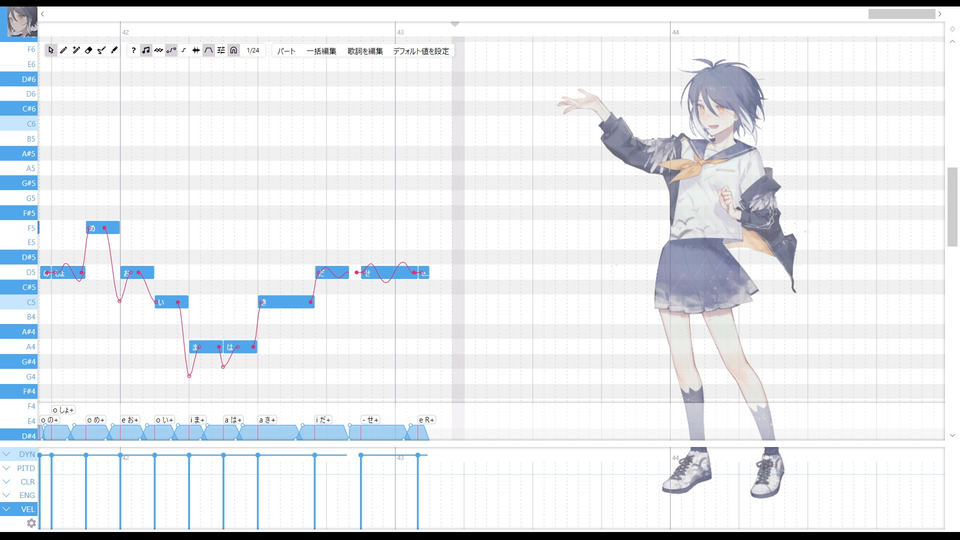Click the horizontal scrollbar thumb
Screen dimensions: 960x540
tap(901, 13)
